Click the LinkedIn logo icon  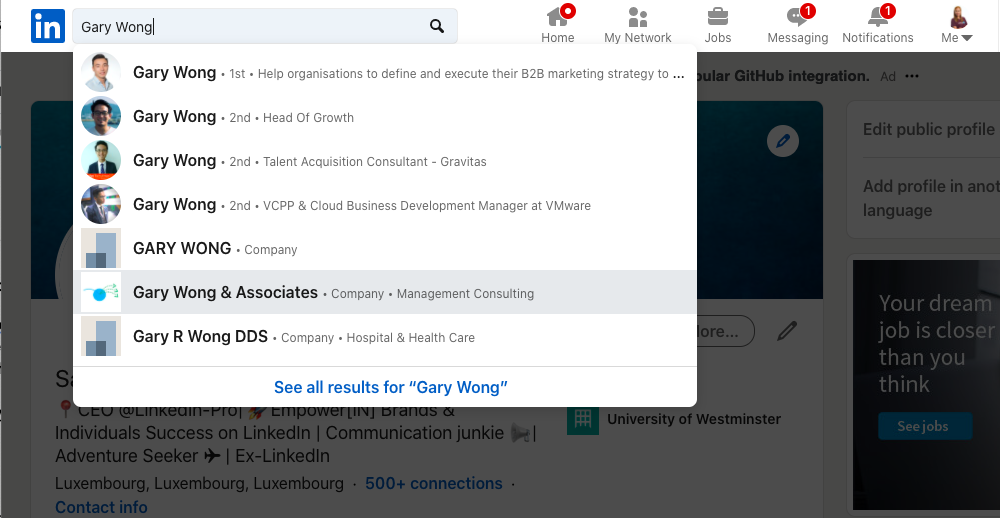48,26
